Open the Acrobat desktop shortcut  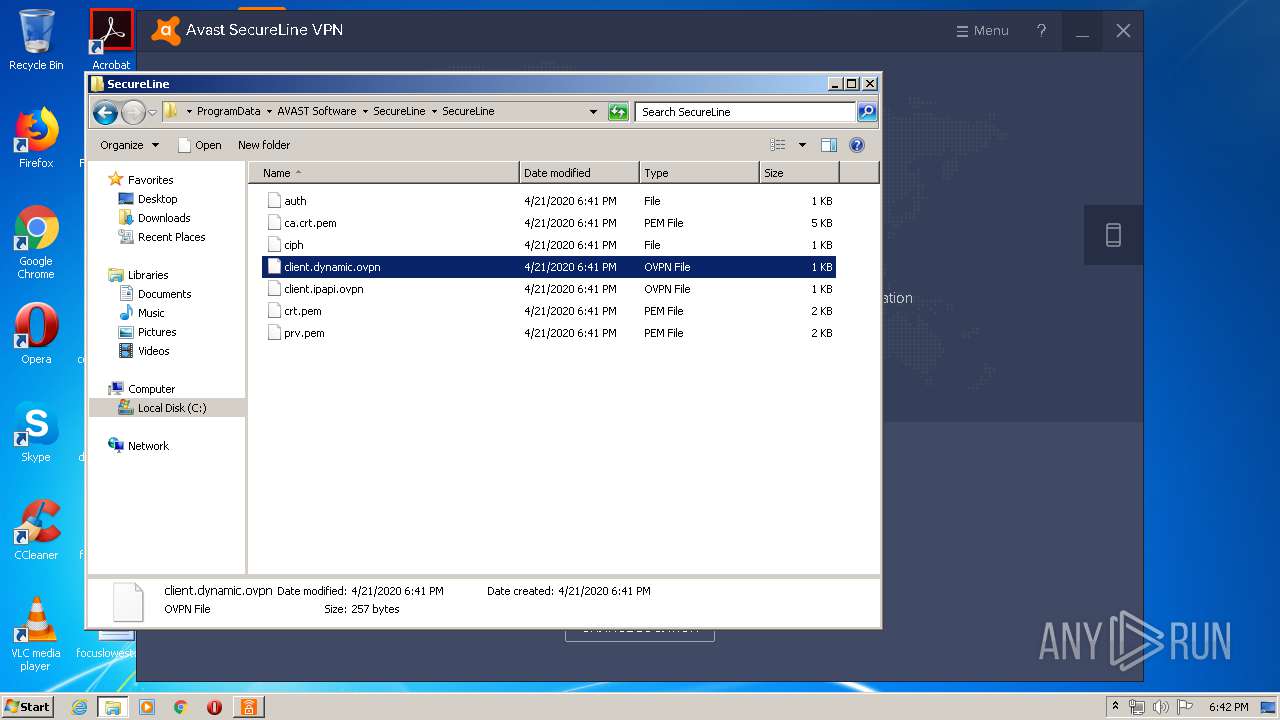[111, 40]
